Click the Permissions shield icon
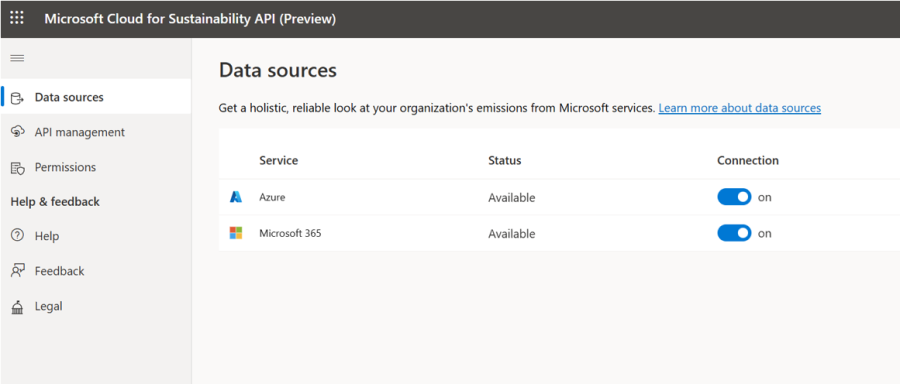 coord(17,168)
